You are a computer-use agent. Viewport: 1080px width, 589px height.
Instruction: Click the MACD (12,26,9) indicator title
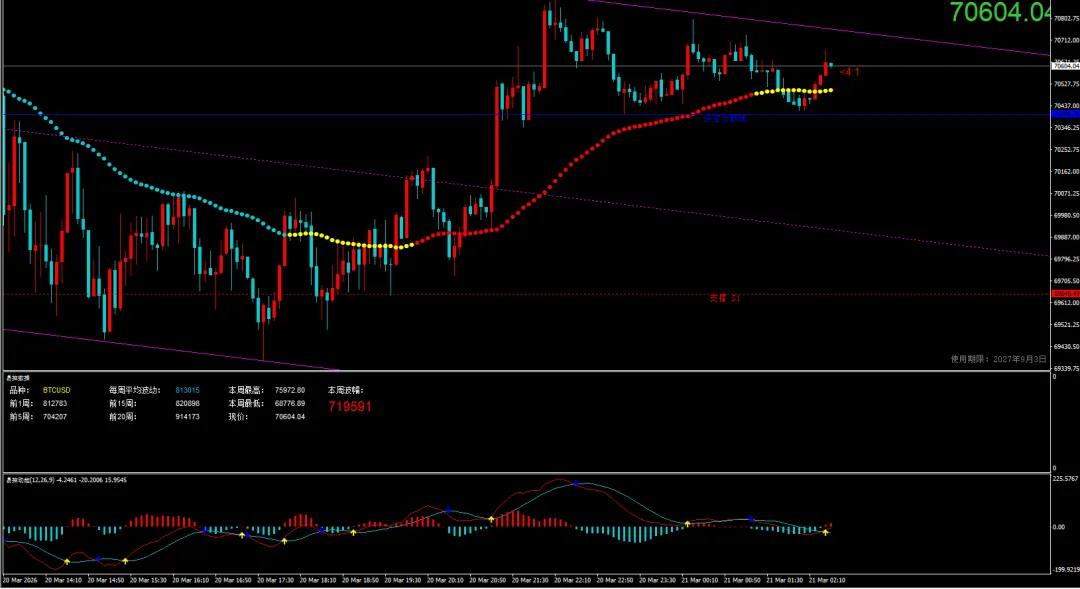[x=66, y=480]
